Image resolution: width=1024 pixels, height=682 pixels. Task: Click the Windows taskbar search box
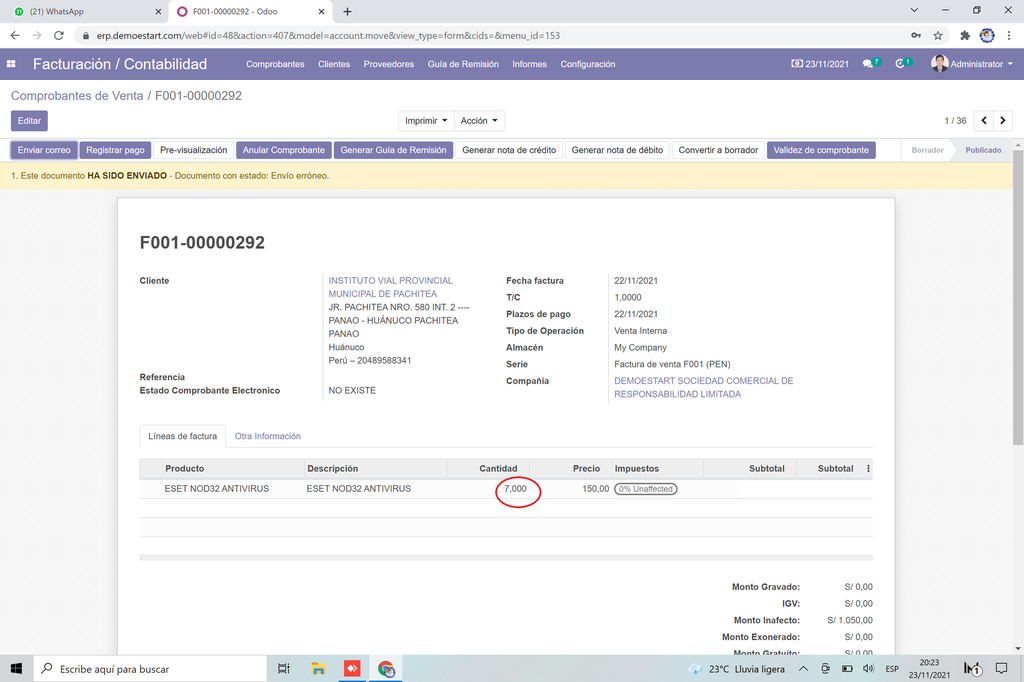pyautogui.click(x=151, y=668)
